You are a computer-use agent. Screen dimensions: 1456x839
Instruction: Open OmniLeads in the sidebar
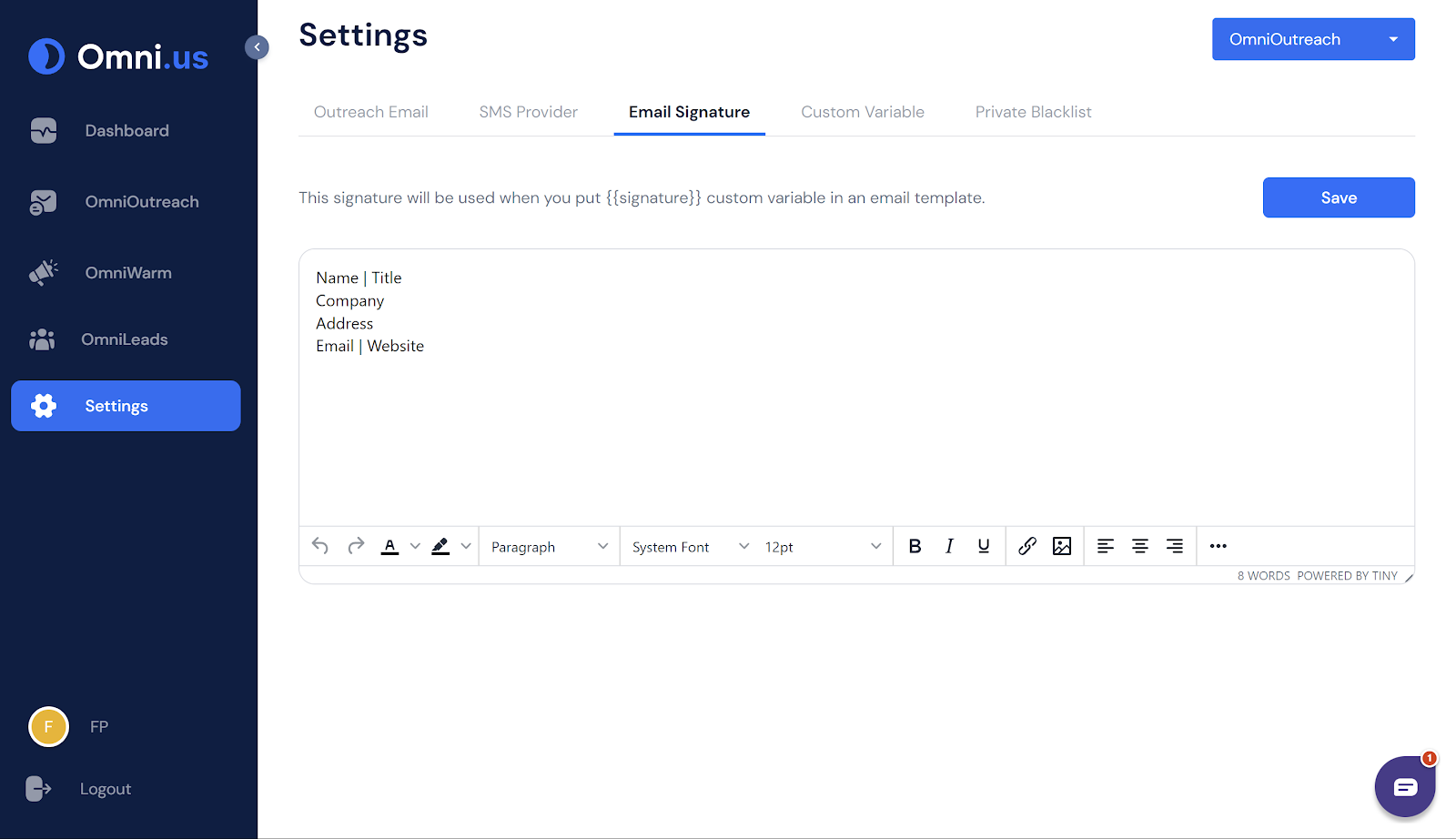(126, 339)
